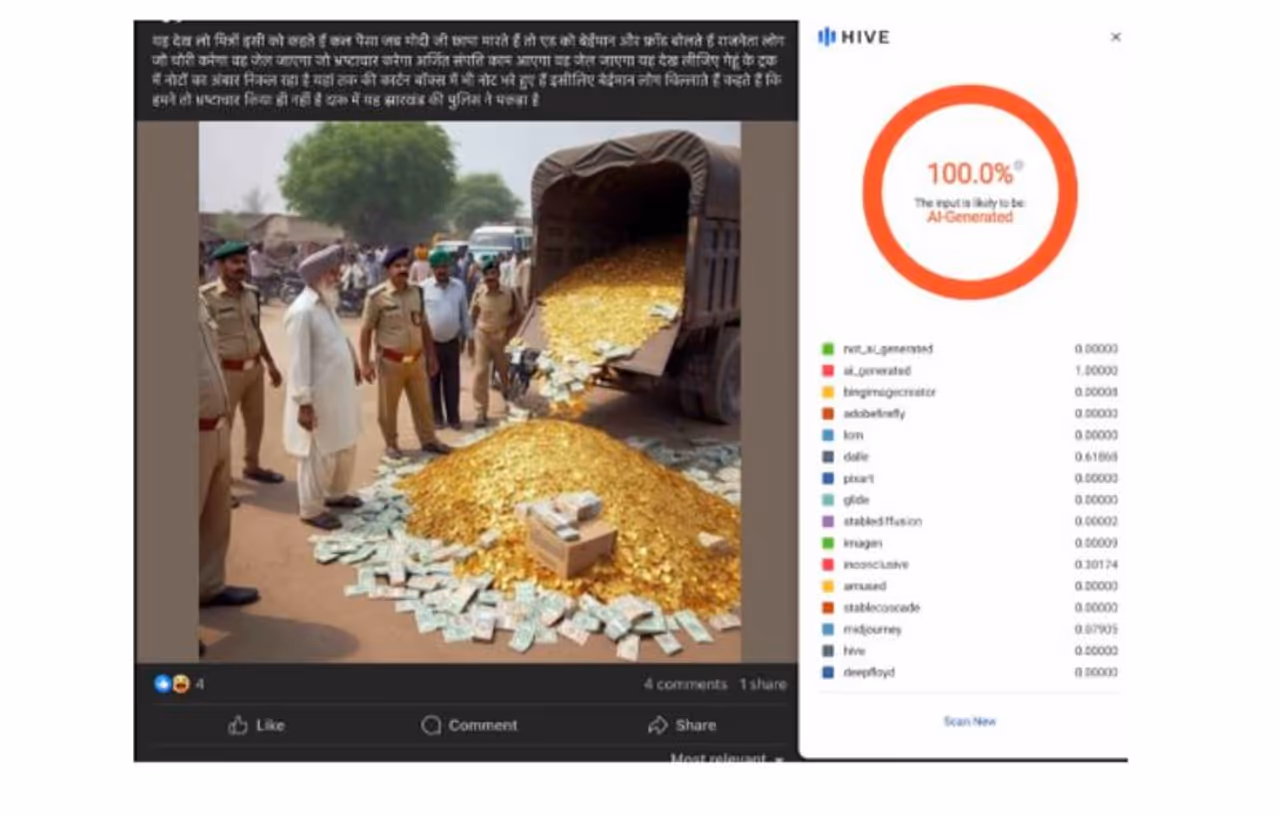Close the Hive detector panel
The width and height of the screenshot is (1280, 816).
coord(1116,37)
